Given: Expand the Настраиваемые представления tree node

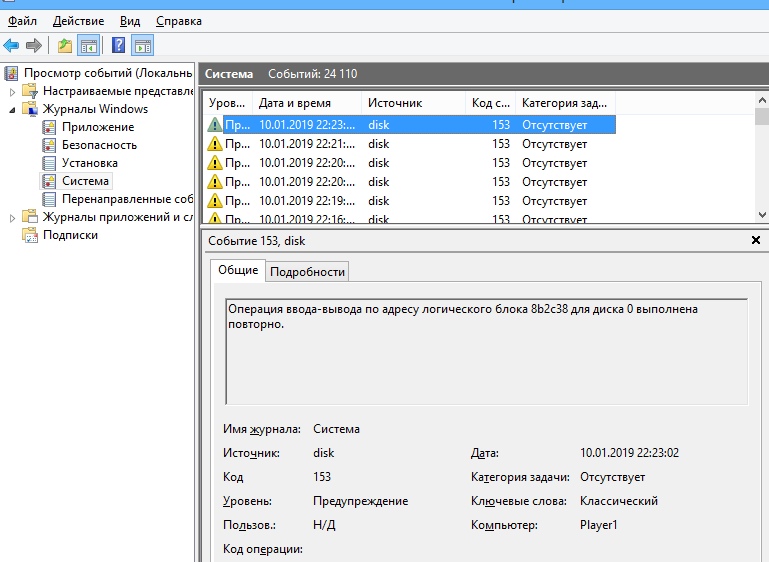Looking at the screenshot, I should (13, 91).
